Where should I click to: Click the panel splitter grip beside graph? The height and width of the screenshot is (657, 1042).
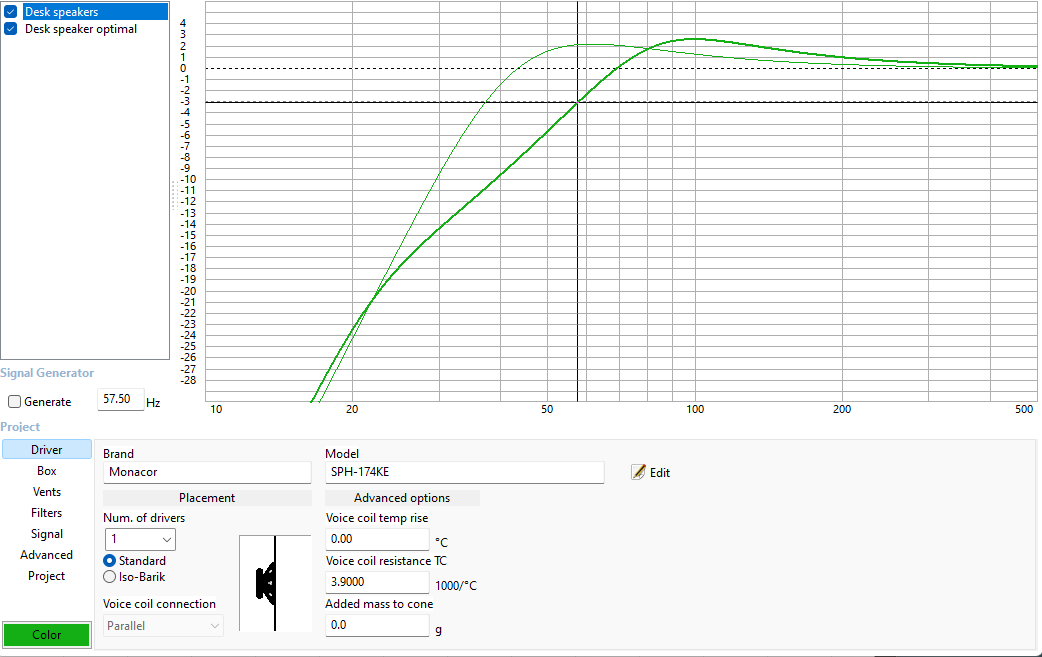click(175, 195)
